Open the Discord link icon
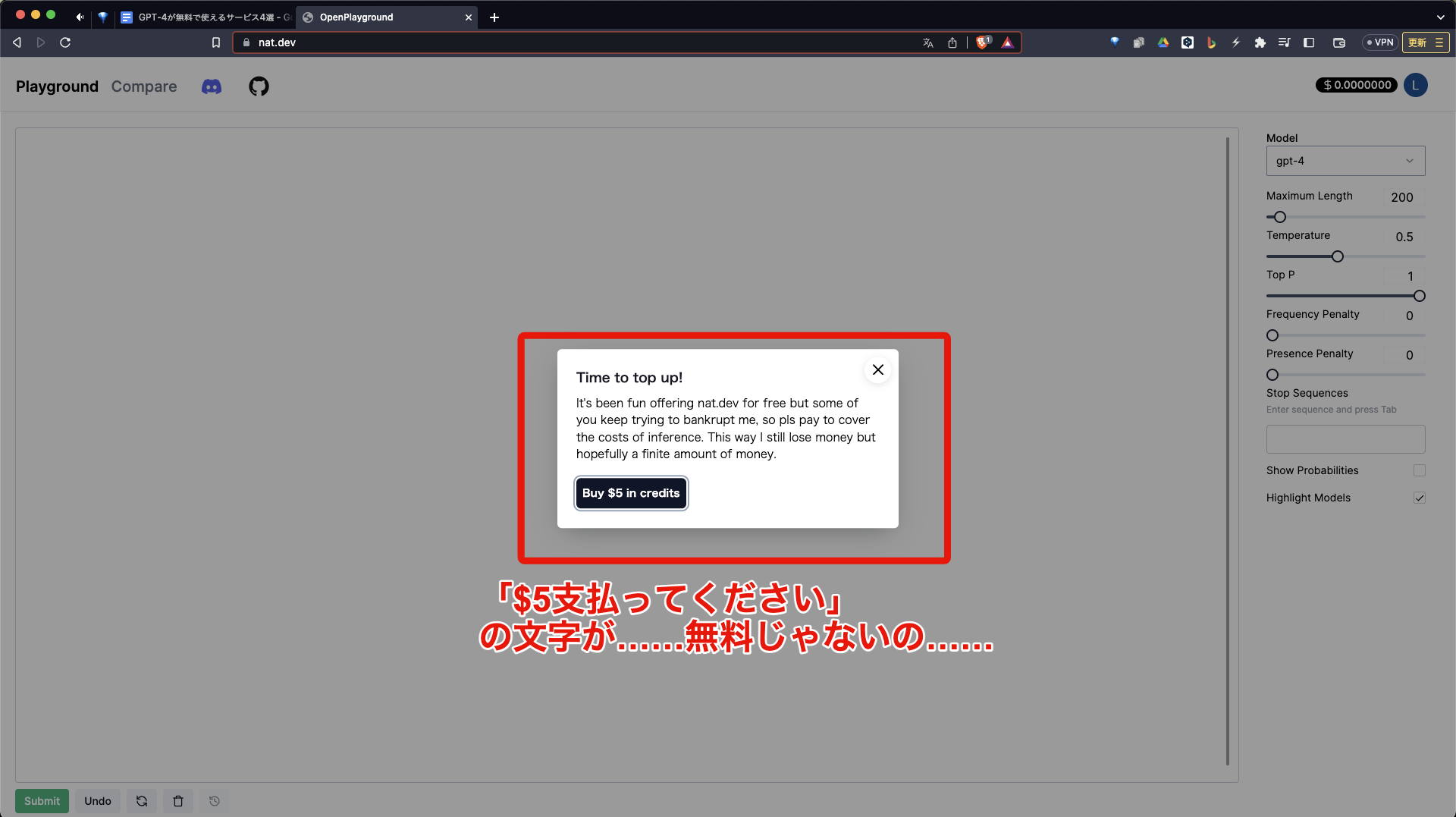 212,86
